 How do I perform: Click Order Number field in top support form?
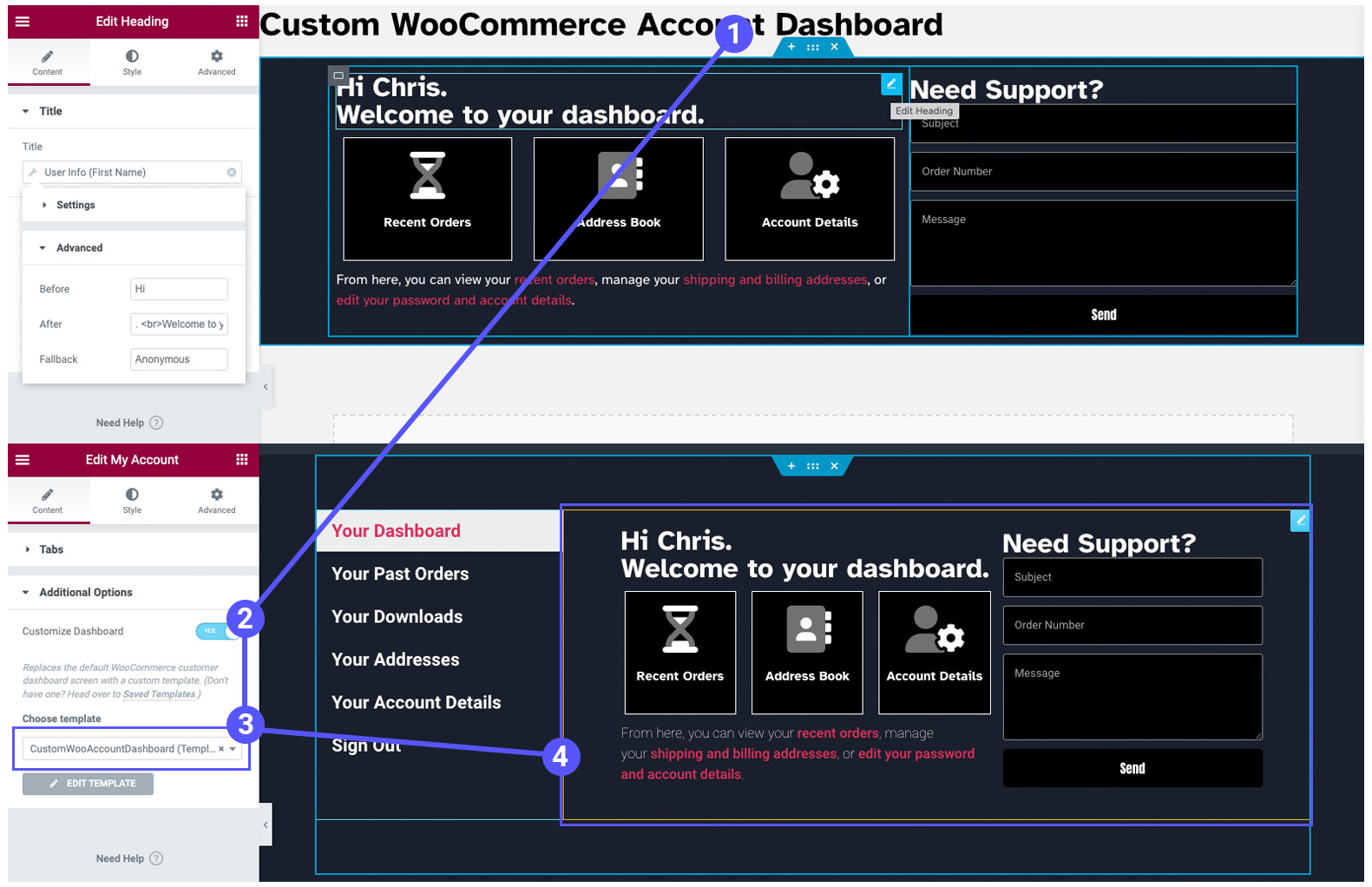tap(1103, 172)
